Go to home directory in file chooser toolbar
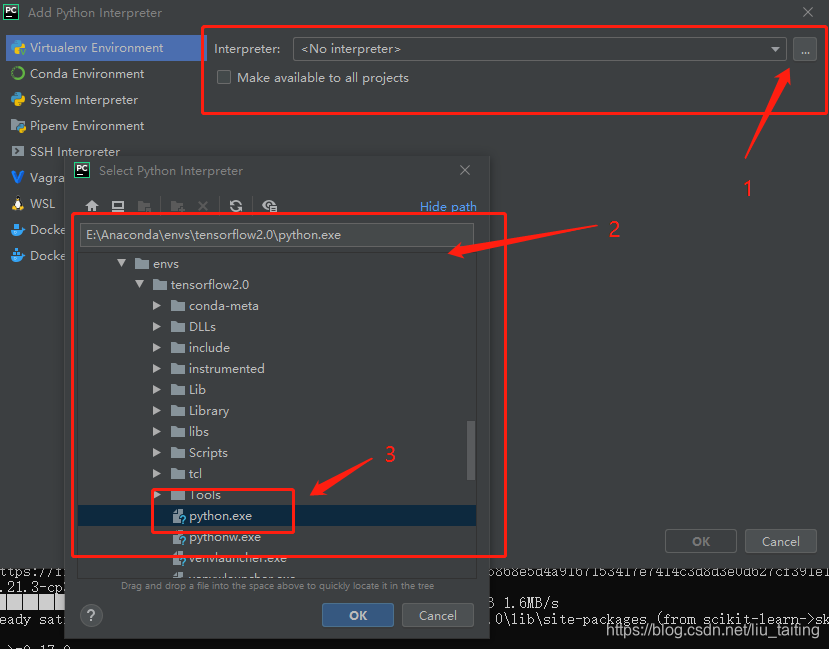 point(92,206)
